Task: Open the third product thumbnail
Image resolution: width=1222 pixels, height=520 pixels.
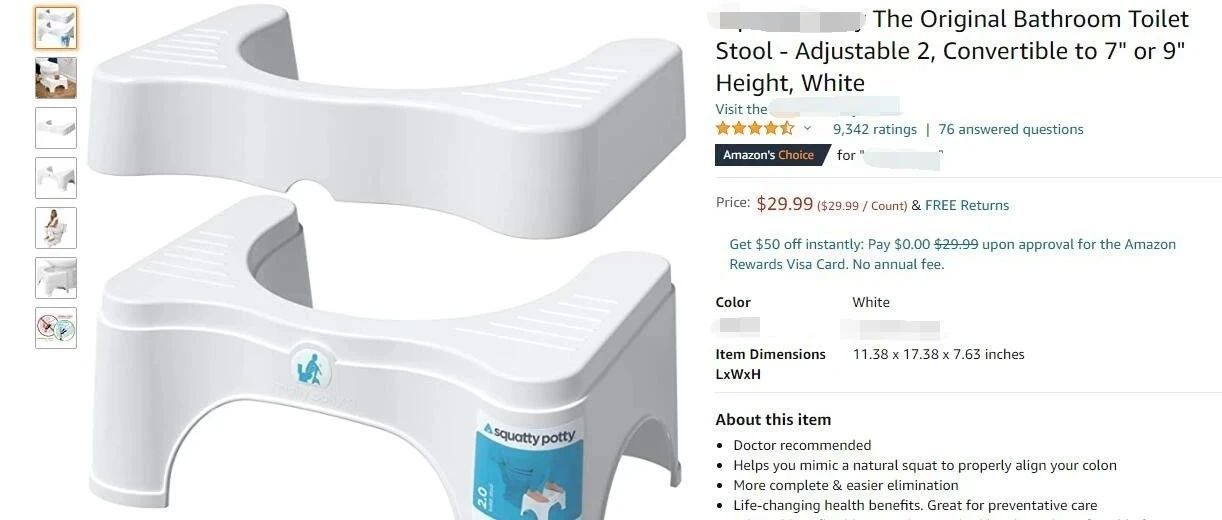Action: coord(56,128)
